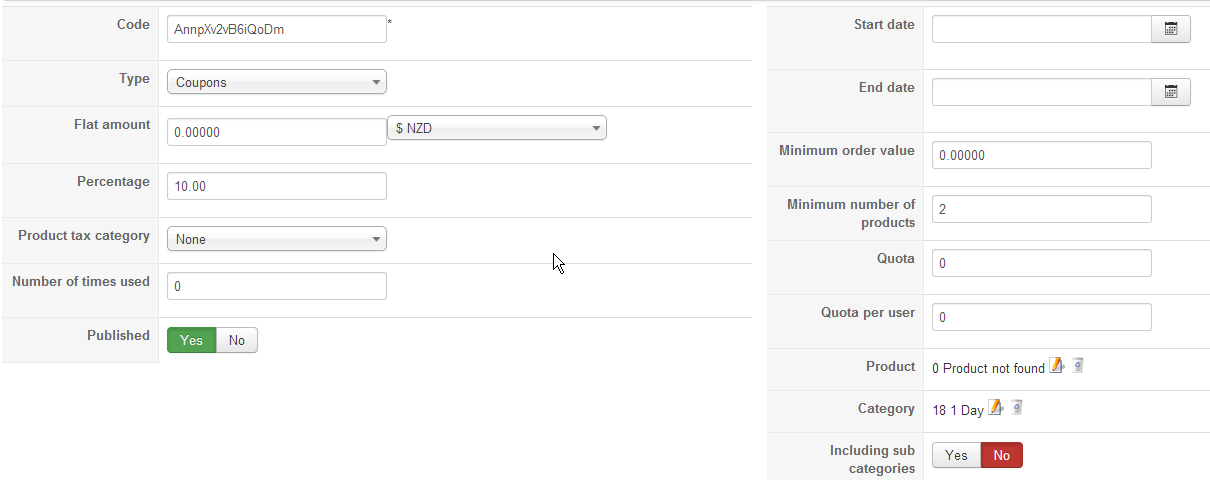Focus the Flat amount input field
Viewport: 1210px width, 480px height.
276,132
